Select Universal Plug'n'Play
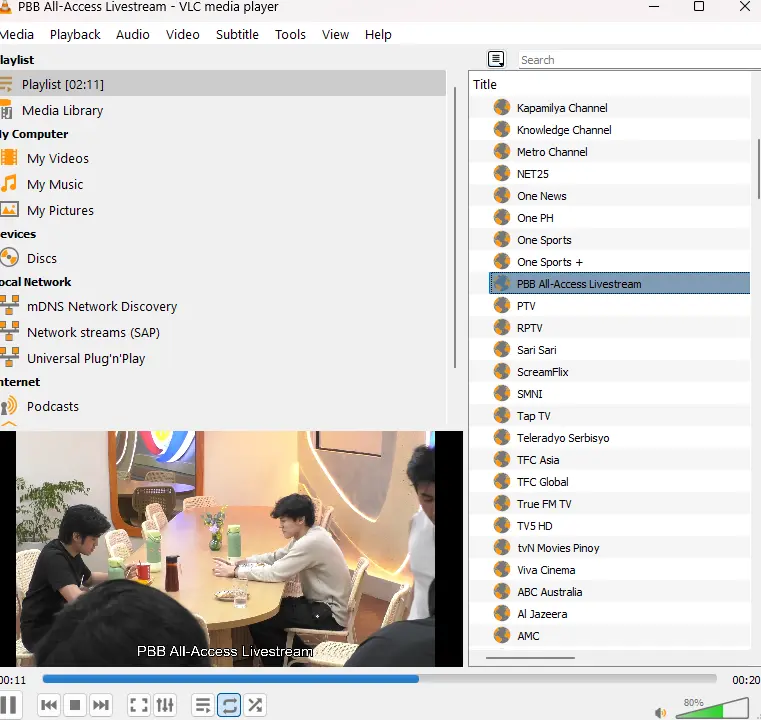Image resolution: width=761 pixels, height=720 pixels. (x=223, y=358)
